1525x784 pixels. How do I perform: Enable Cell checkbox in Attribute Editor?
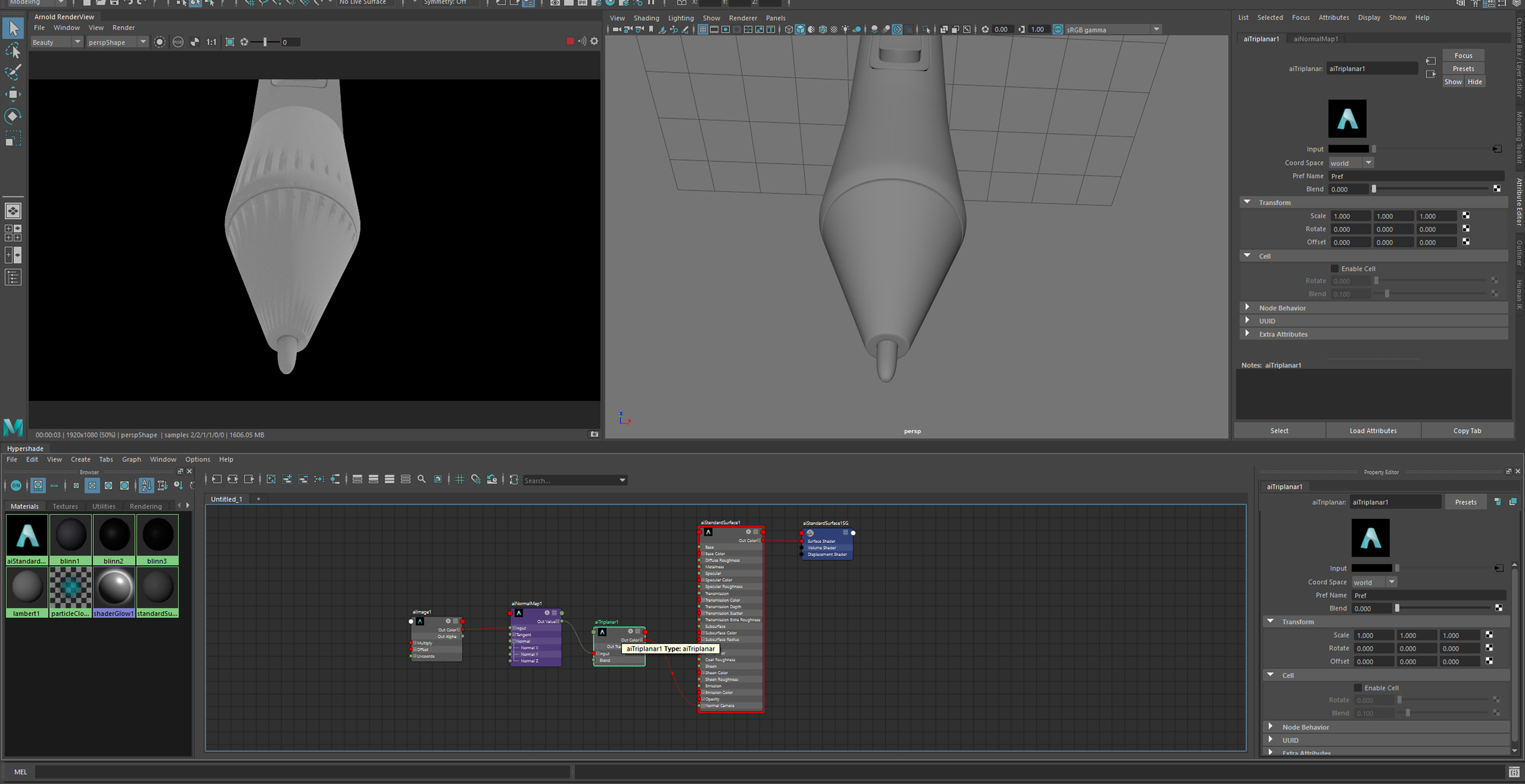pos(1334,269)
